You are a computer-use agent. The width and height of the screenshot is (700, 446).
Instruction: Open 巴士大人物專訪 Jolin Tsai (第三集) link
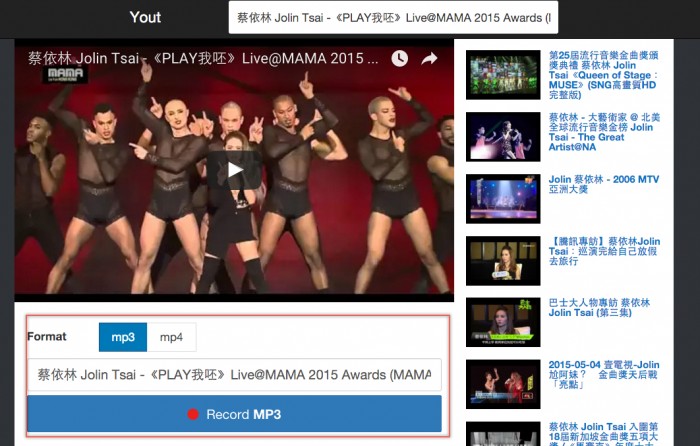coord(599,308)
